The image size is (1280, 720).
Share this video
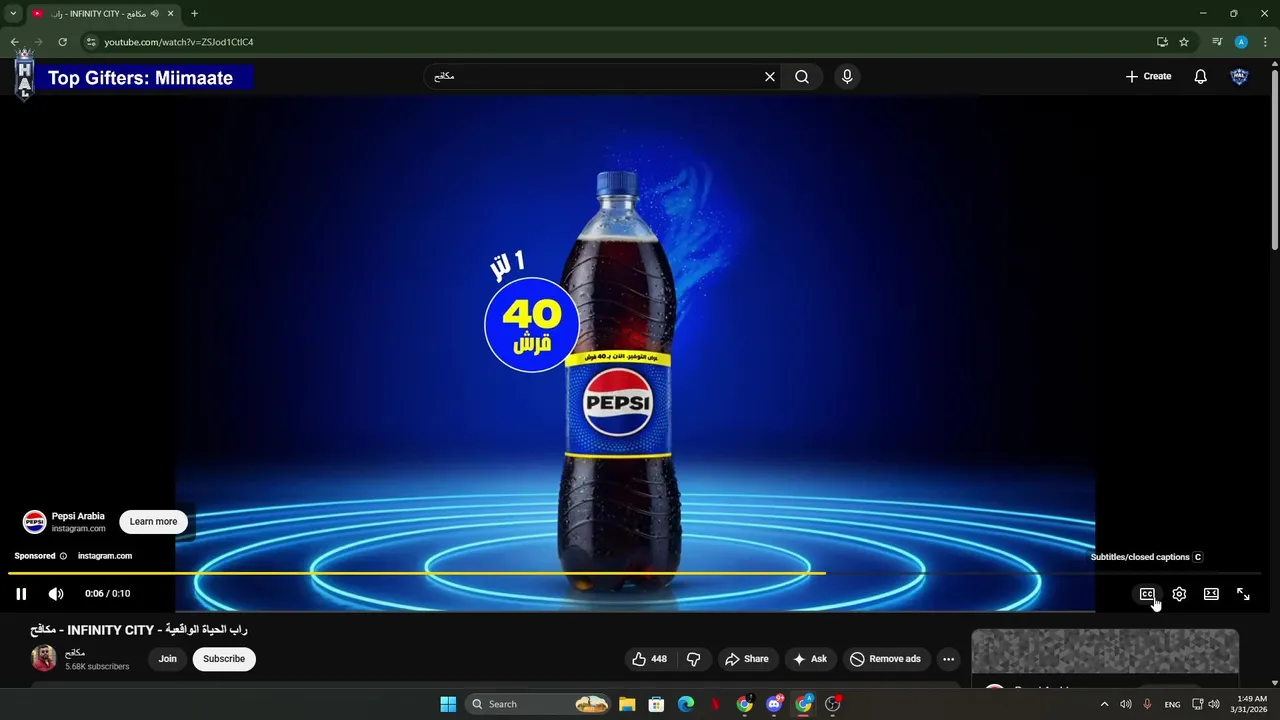747,659
